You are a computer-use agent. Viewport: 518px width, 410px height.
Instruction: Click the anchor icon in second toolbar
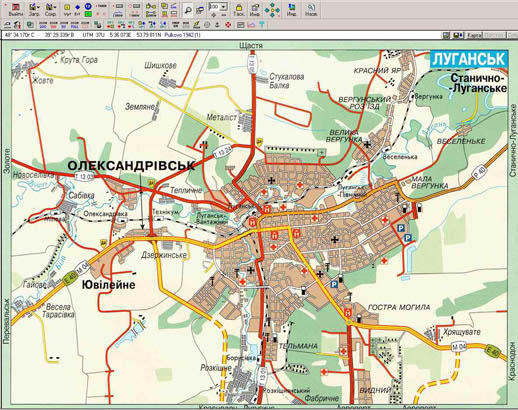point(217,25)
